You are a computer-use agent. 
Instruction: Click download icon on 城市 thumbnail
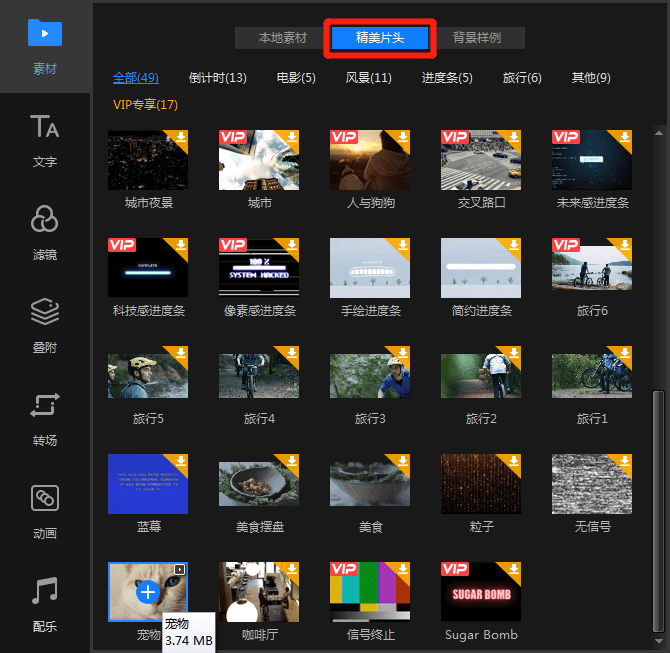click(x=292, y=137)
